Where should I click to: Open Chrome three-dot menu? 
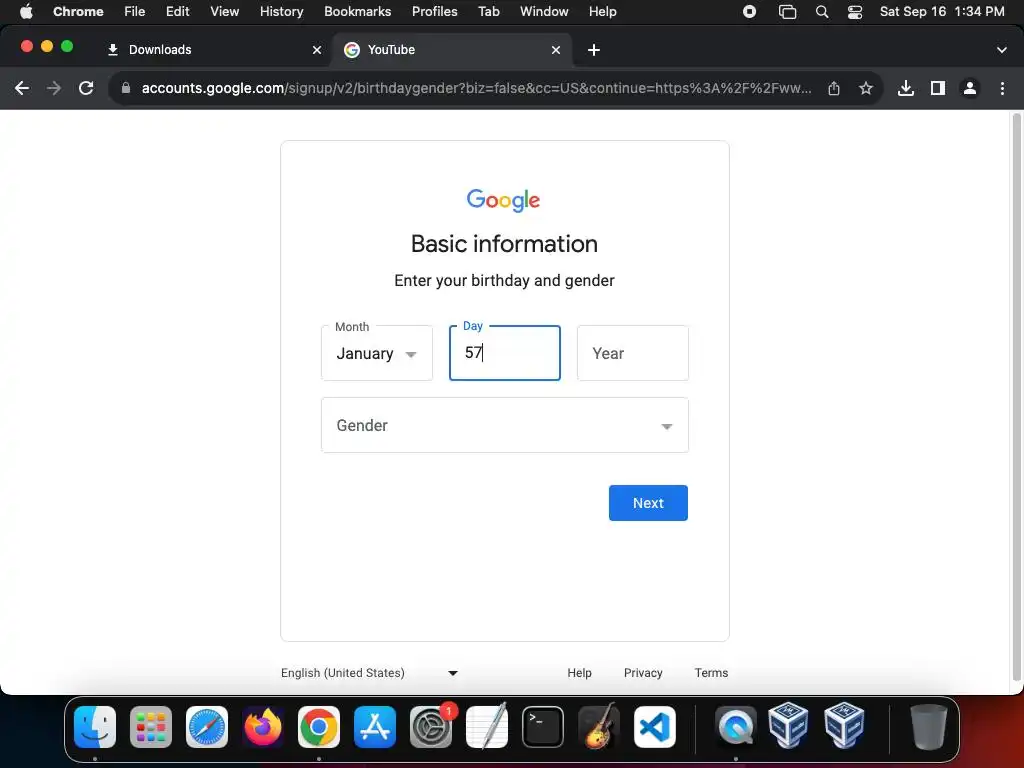click(1002, 88)
